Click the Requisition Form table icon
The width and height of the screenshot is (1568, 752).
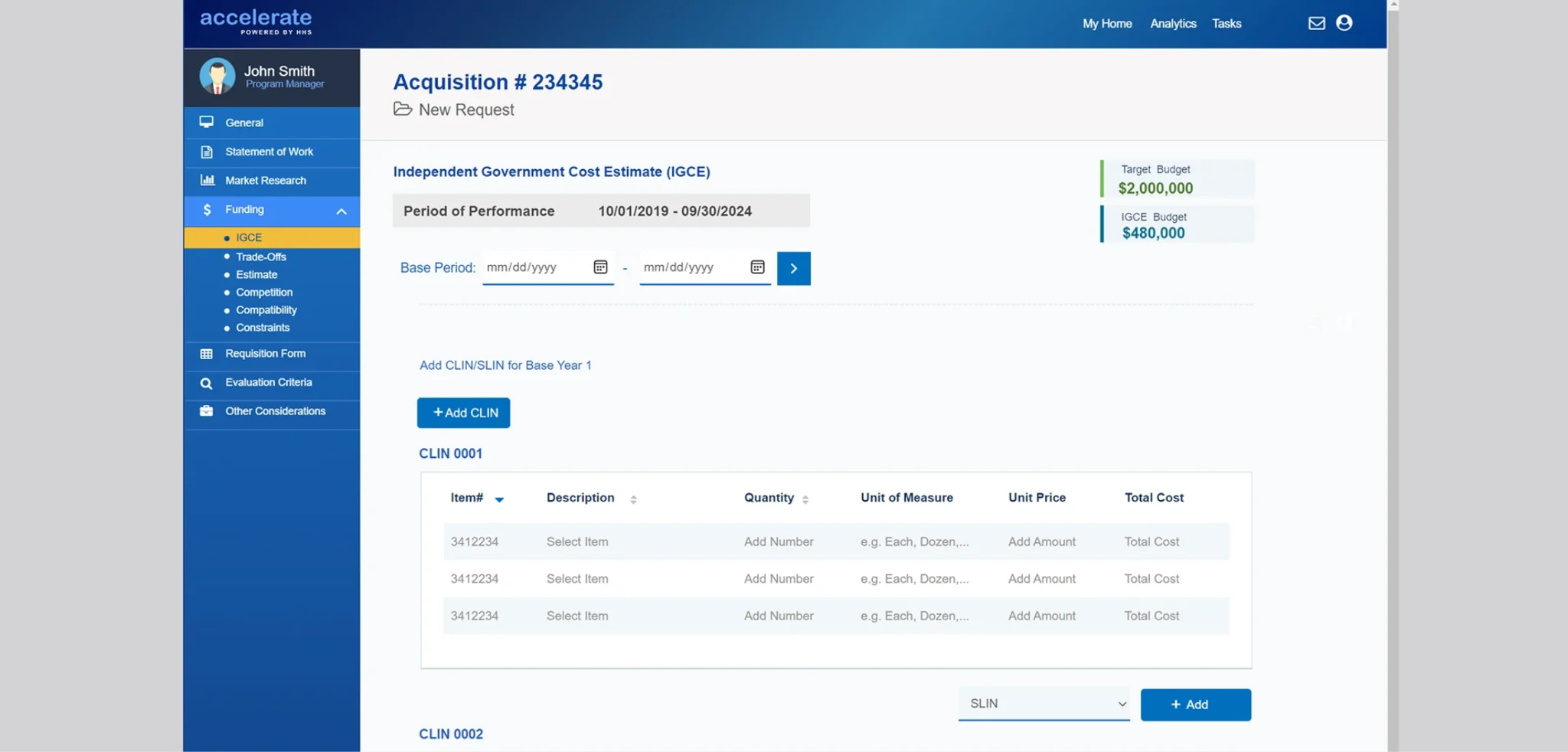click(206, 354)
